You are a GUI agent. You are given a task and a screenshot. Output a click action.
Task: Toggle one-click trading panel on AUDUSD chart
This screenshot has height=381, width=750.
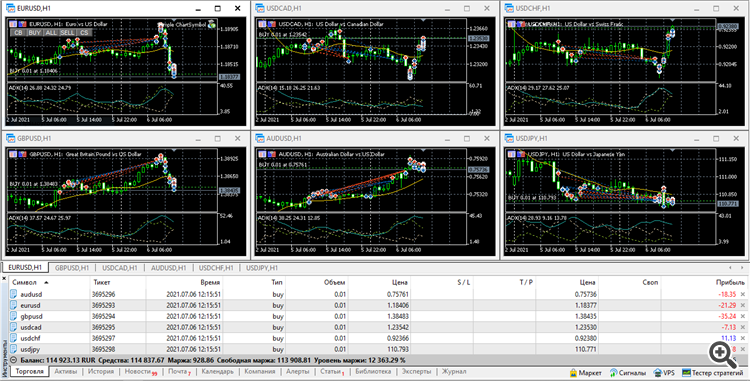click(x=271, y=154)
